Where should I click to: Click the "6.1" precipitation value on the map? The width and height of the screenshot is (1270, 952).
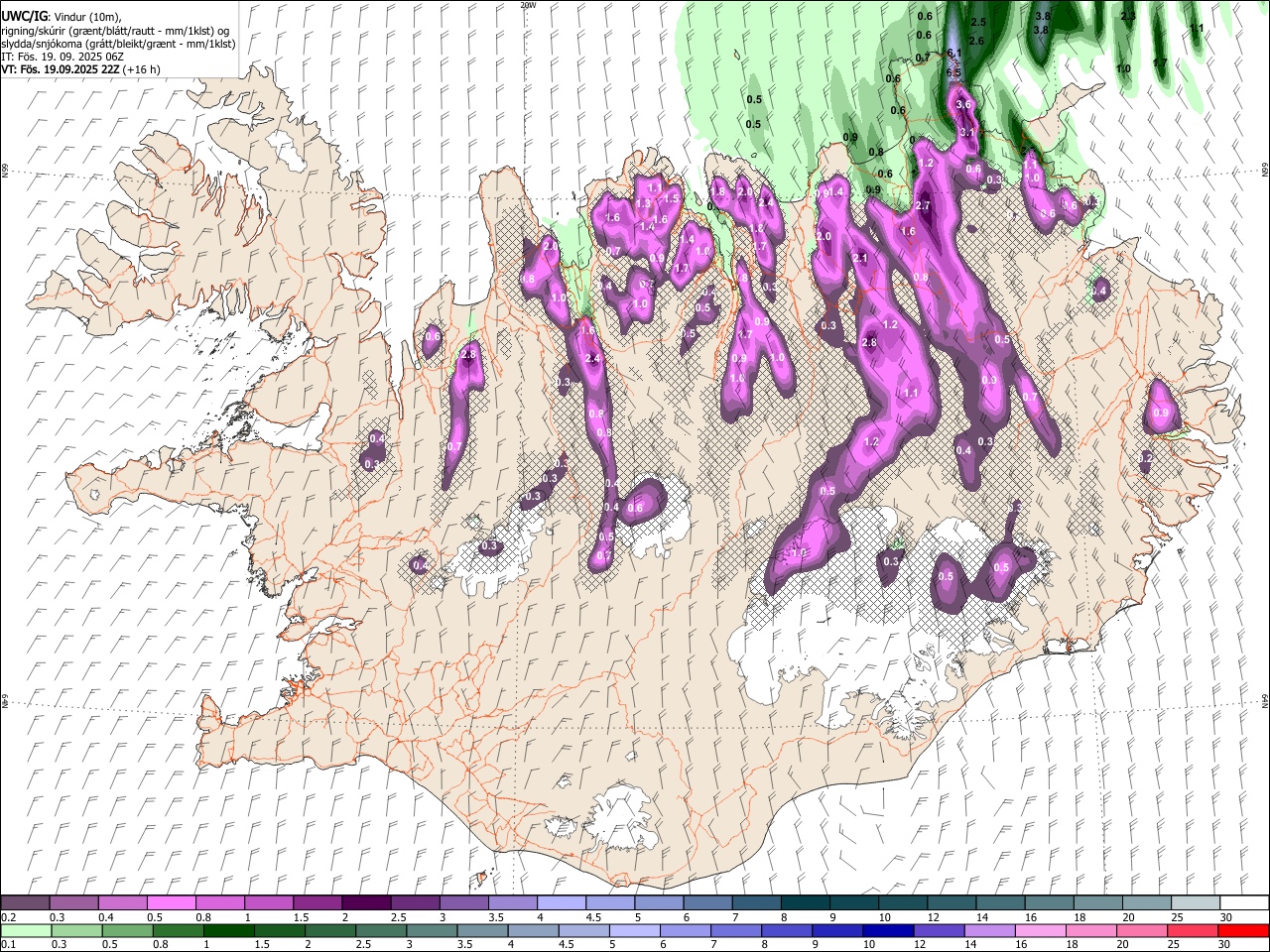tap(955, 52)
